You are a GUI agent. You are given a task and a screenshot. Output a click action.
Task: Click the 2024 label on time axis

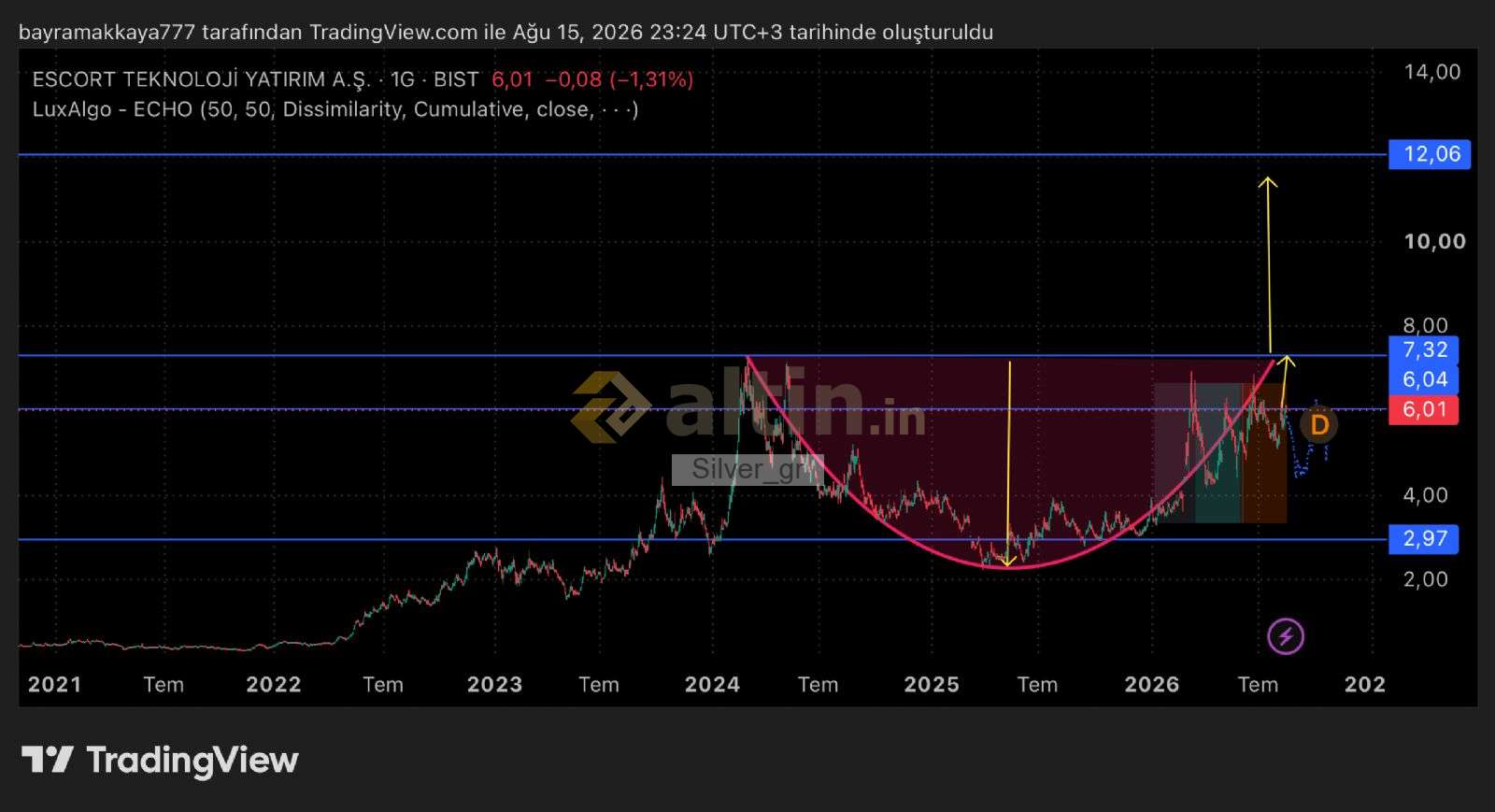712,685
